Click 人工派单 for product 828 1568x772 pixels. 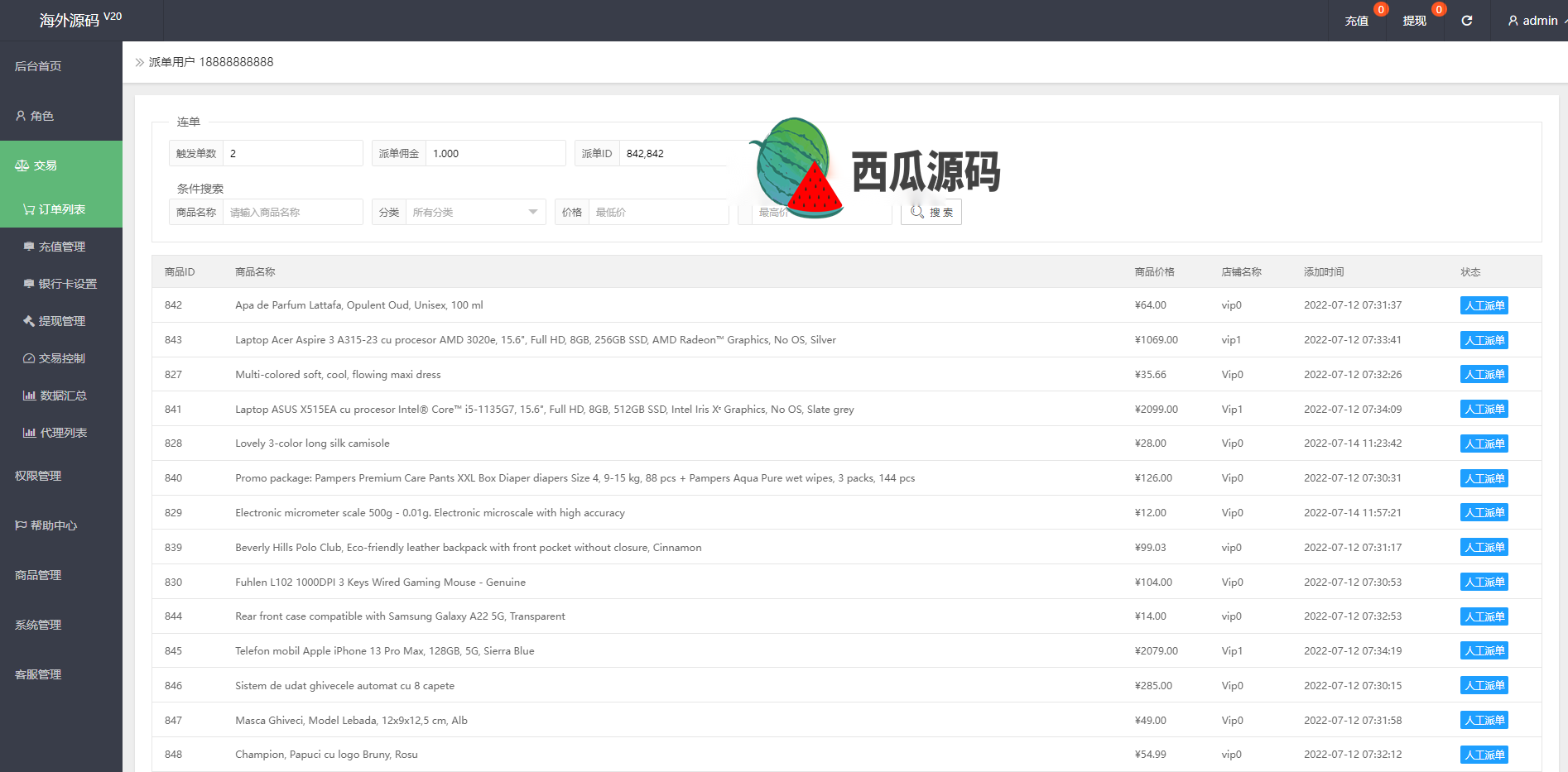tap(1484, 444)
